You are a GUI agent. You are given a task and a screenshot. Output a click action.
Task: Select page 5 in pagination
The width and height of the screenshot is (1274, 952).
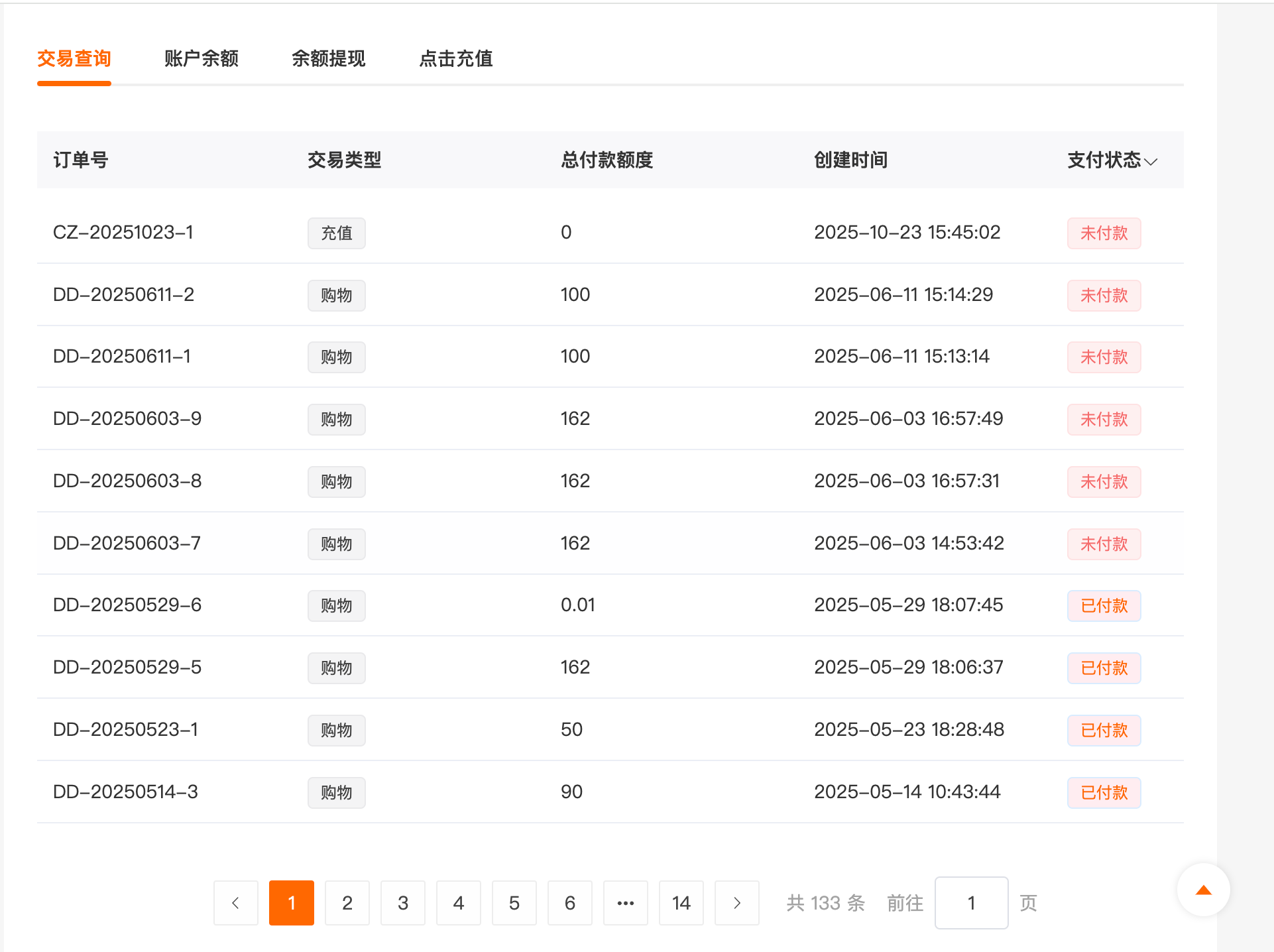point(514,902)
